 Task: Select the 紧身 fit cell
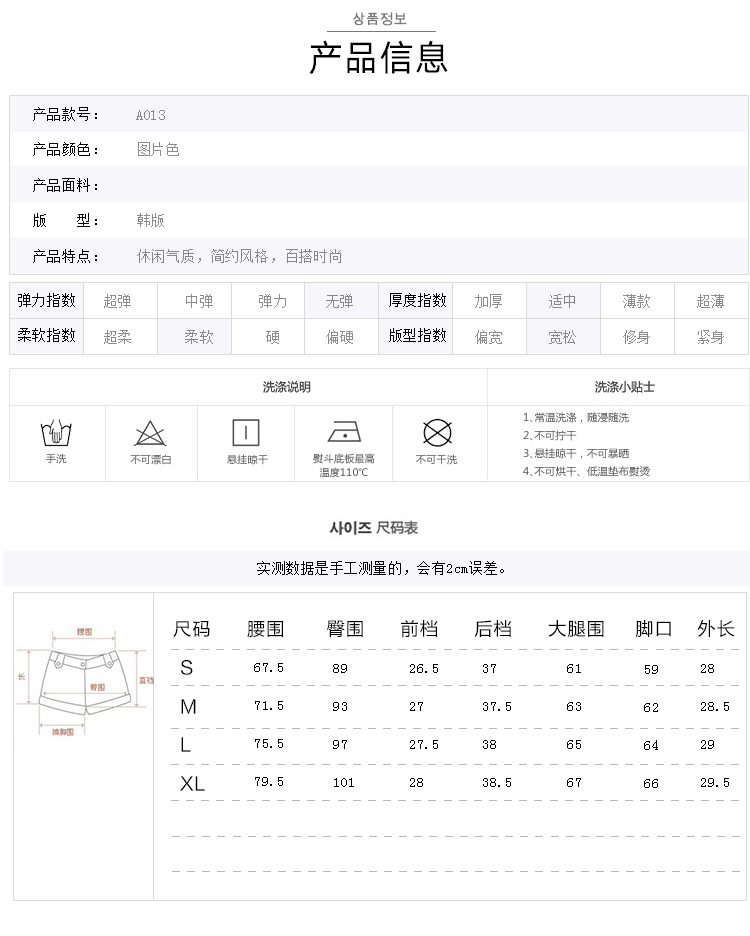711,337
